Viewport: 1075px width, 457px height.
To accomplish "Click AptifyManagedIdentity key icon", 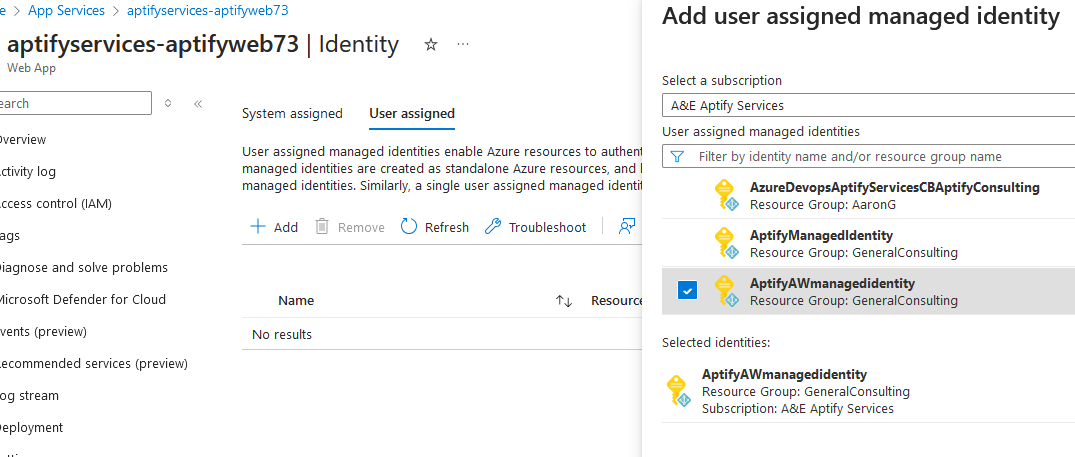I will [x=726, y=243].
